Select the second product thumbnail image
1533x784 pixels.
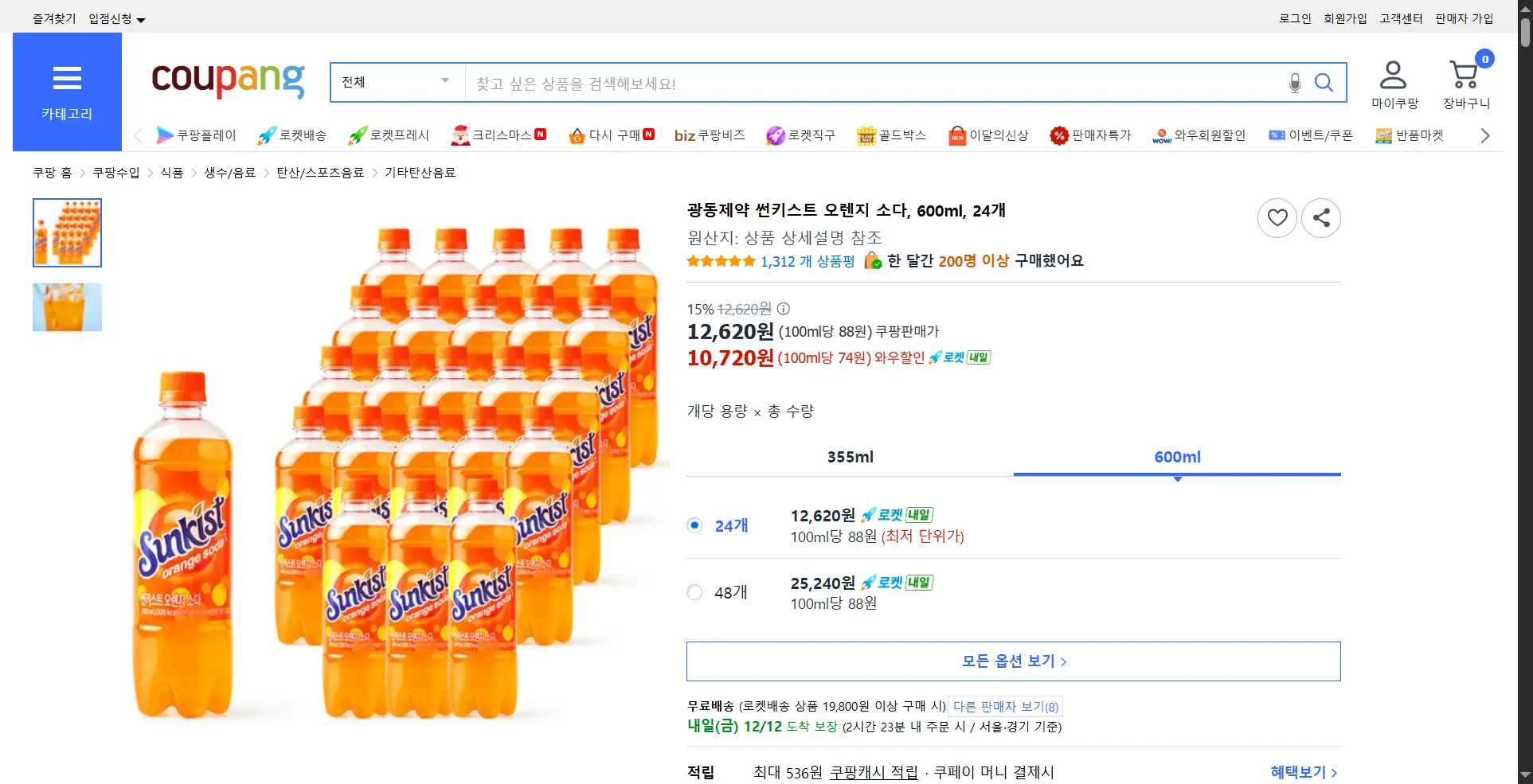67,307
